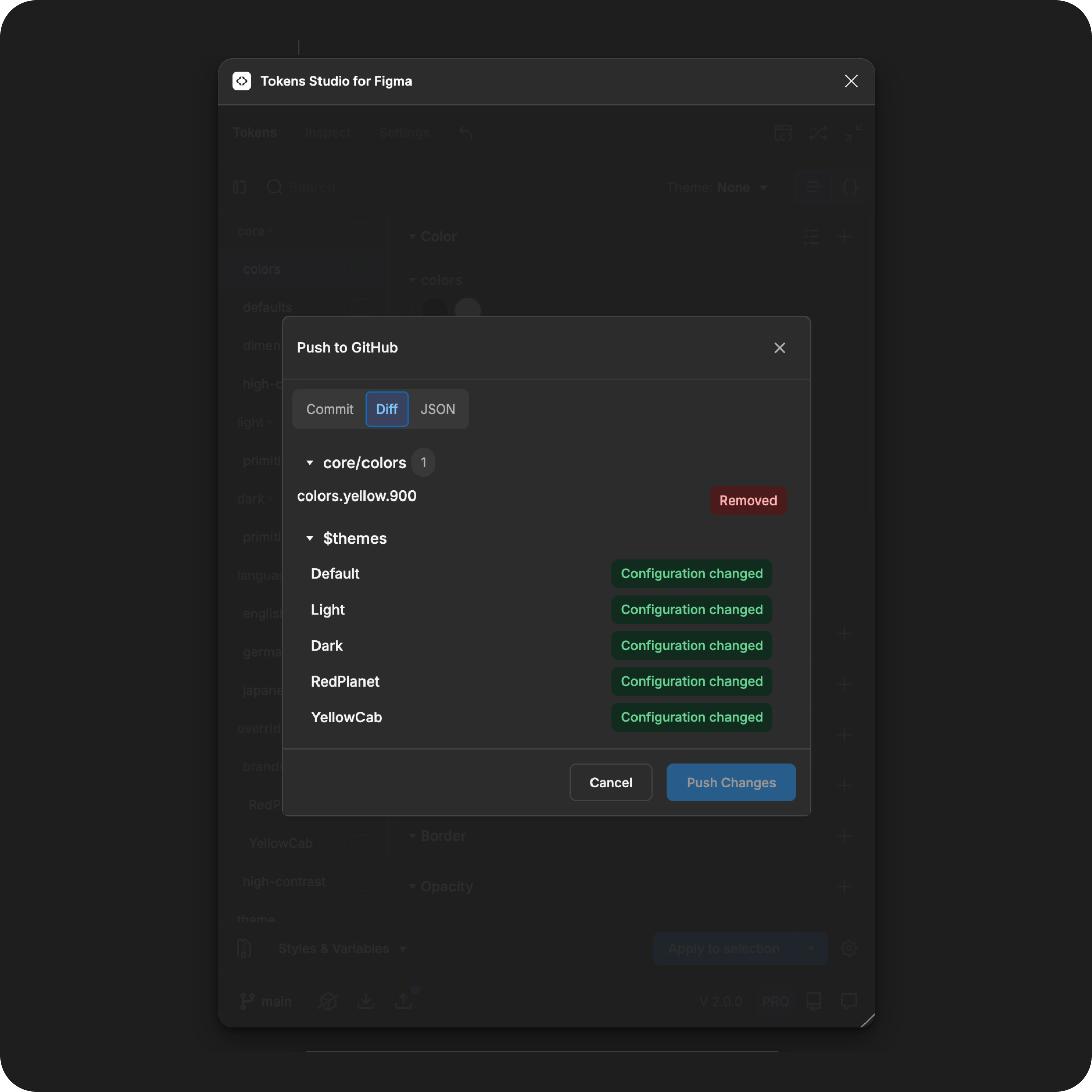Viewport: 1092px width, 1092px height.
Task: Open the Settings tab in plugin
Action: click(x=404, y=133)
